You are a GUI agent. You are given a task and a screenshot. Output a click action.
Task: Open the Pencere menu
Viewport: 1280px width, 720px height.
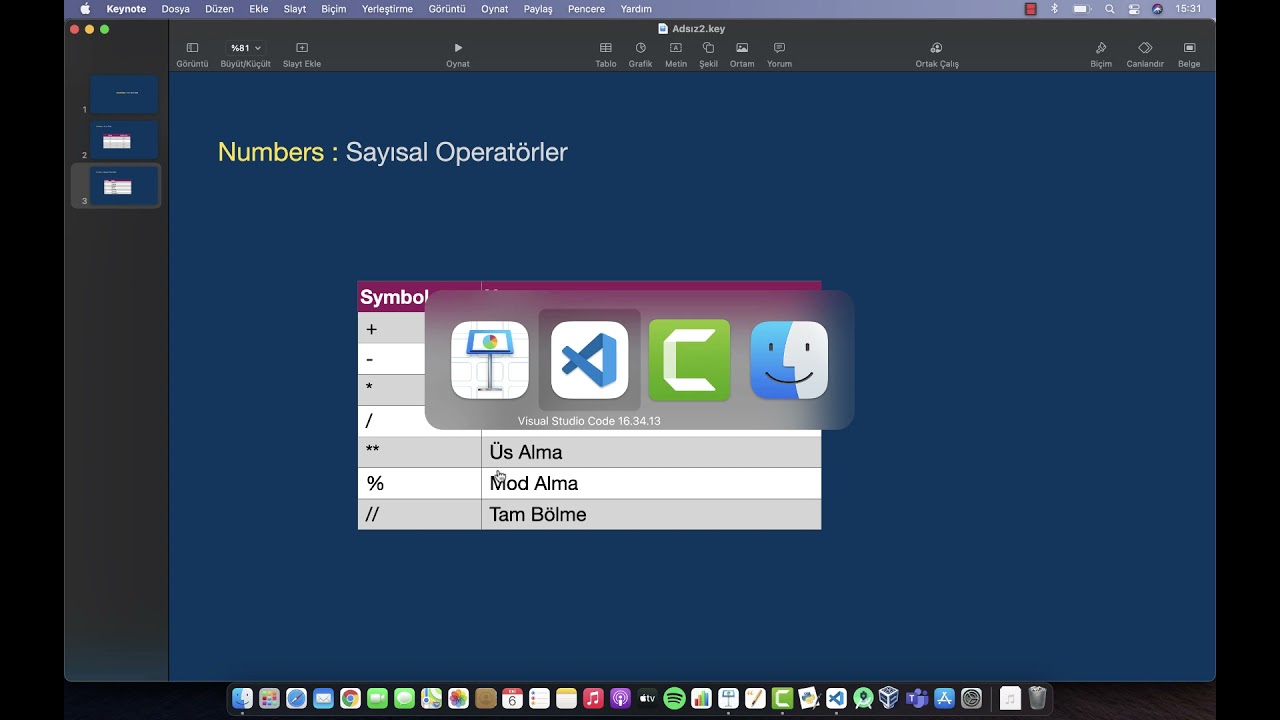click(586, 9)
